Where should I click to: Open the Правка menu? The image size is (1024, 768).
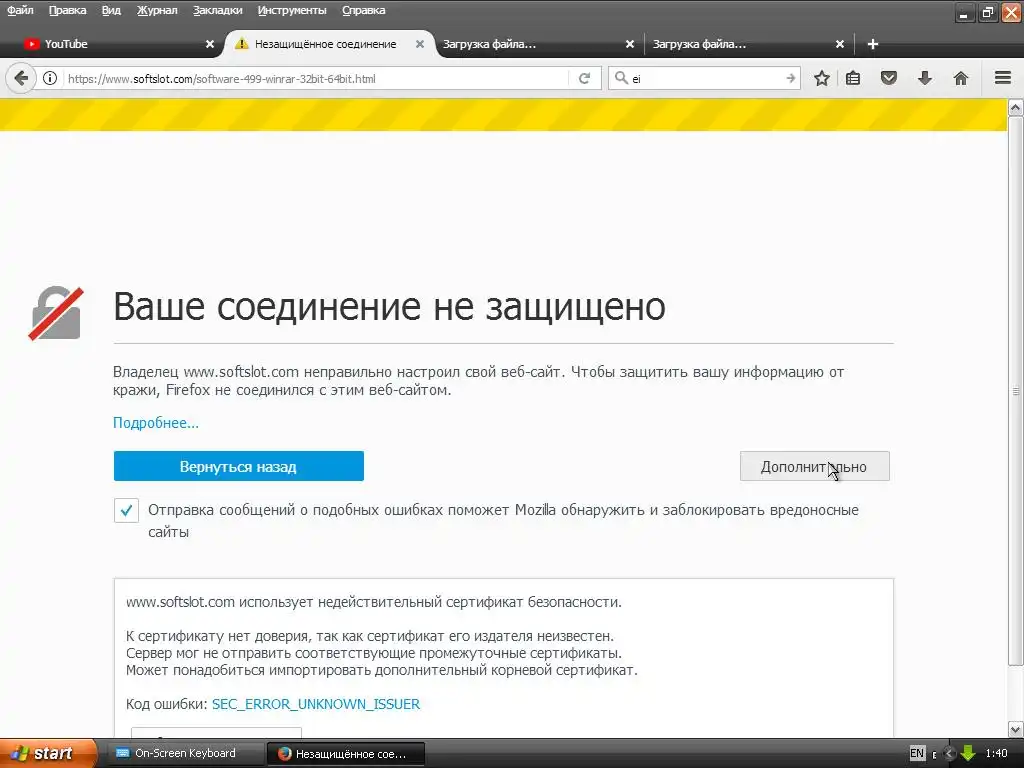(67, 10)
